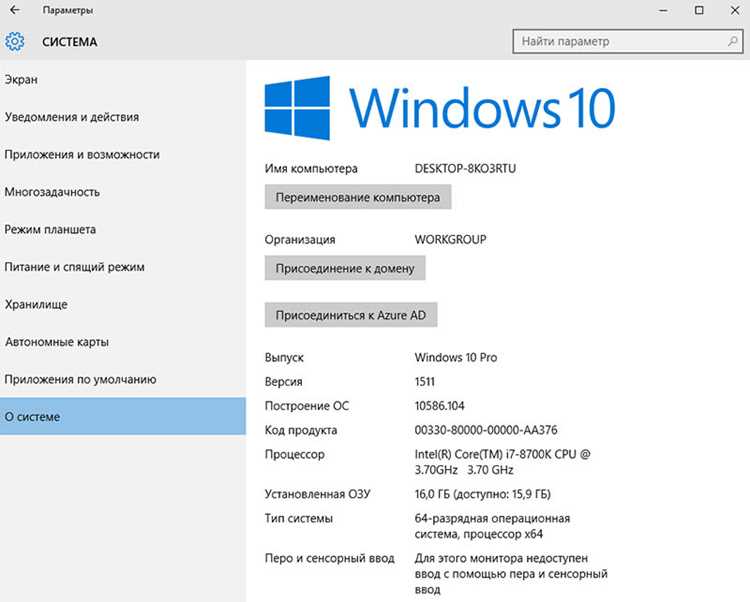This screenshot has width=750, height=602.
Task: Click the Windows 10 Pro edition value
Action: tap(456, 357)
